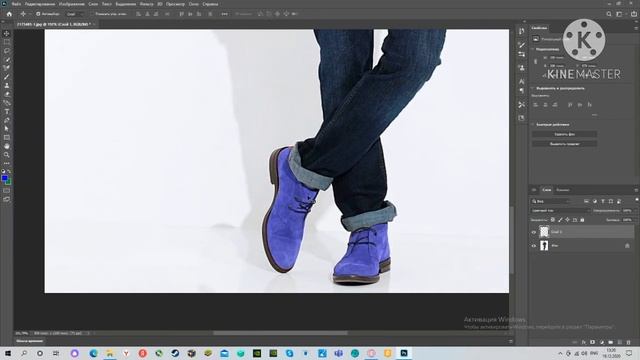Select the Zoom magnifier tool
This screenshot has height=360, width=640.
pos(7,155)
